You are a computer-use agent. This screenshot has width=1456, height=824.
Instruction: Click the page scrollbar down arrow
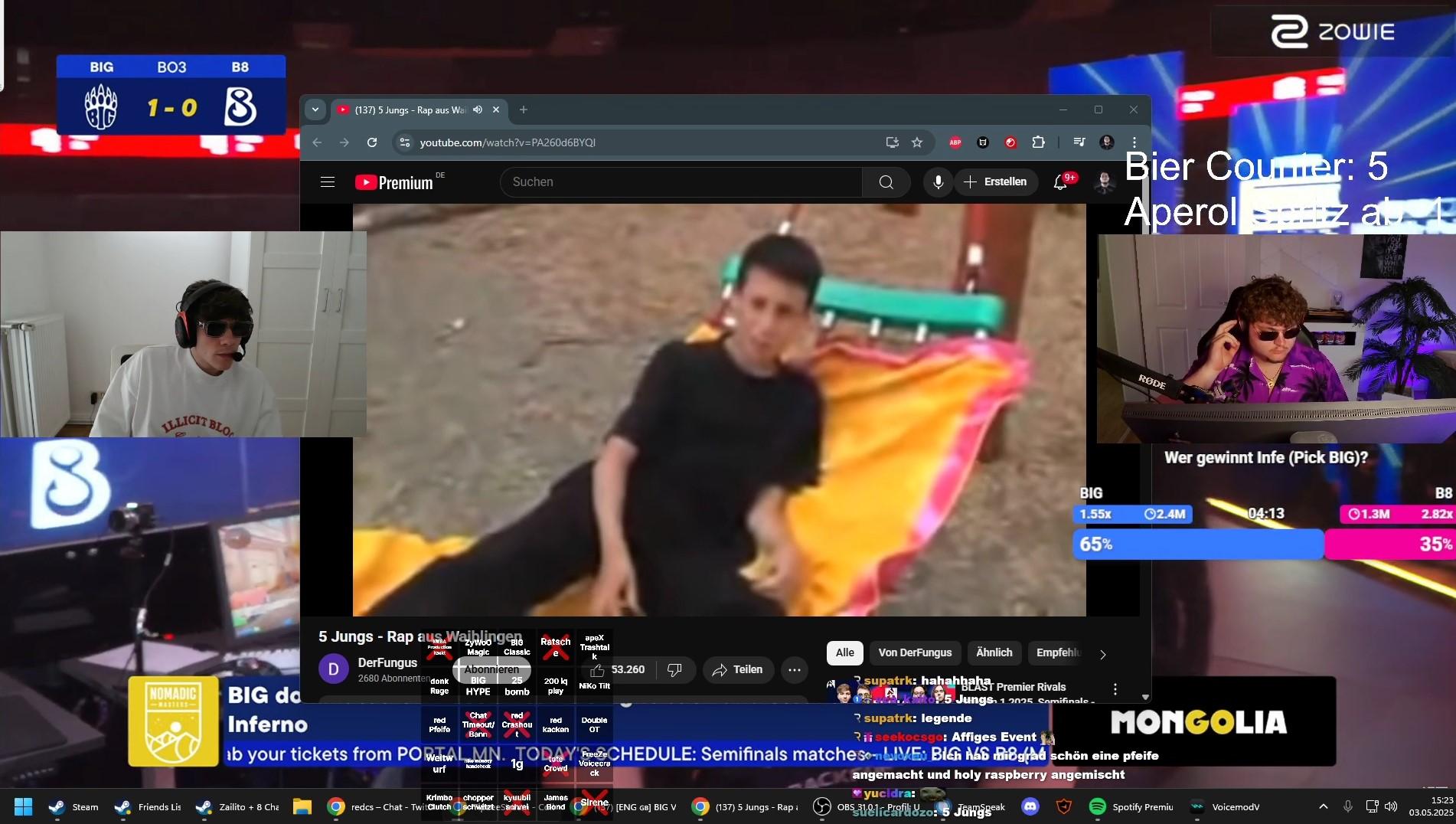click(1145, 697)
